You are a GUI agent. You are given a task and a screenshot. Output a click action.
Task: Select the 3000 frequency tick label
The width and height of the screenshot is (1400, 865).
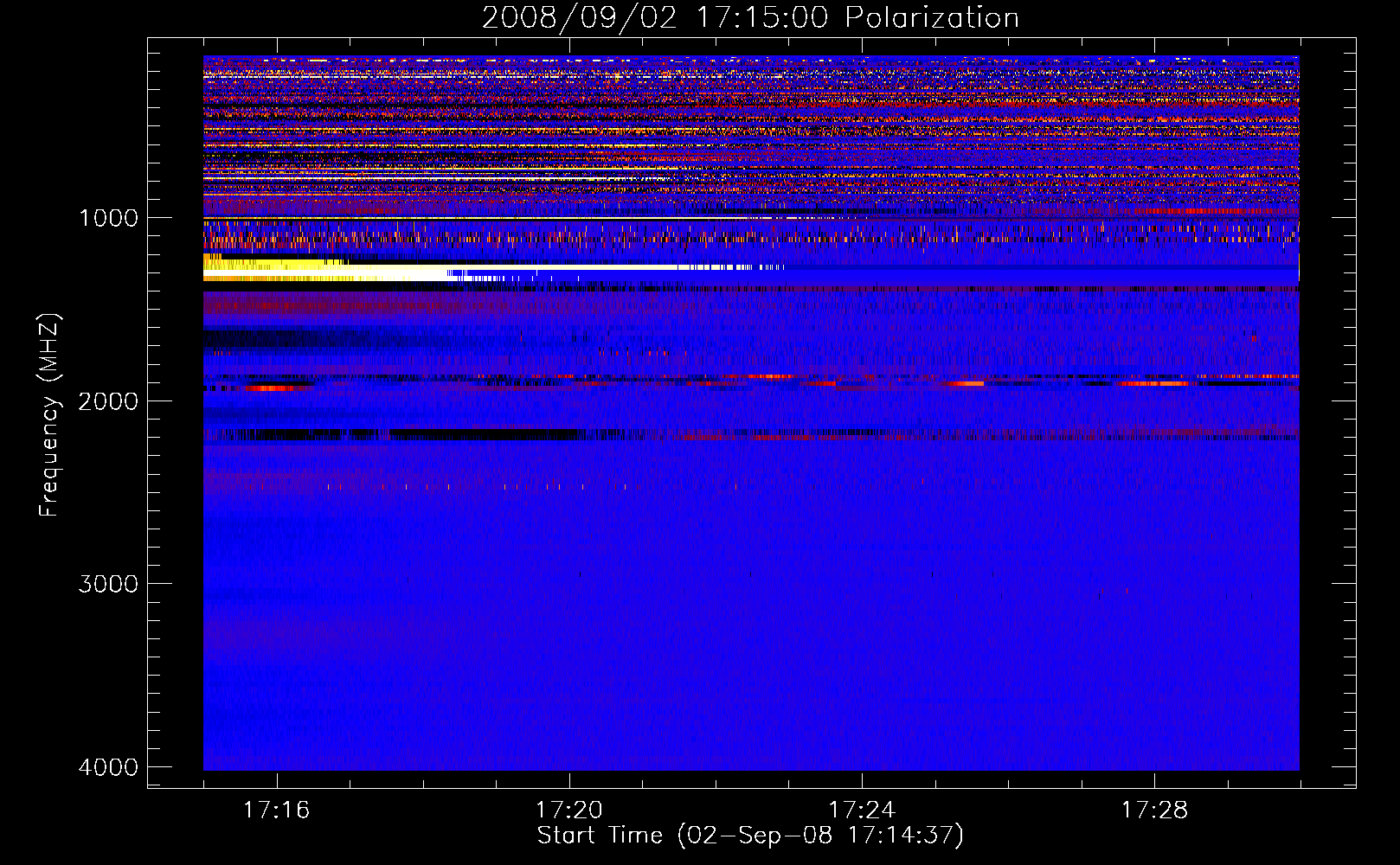(108, 584)
